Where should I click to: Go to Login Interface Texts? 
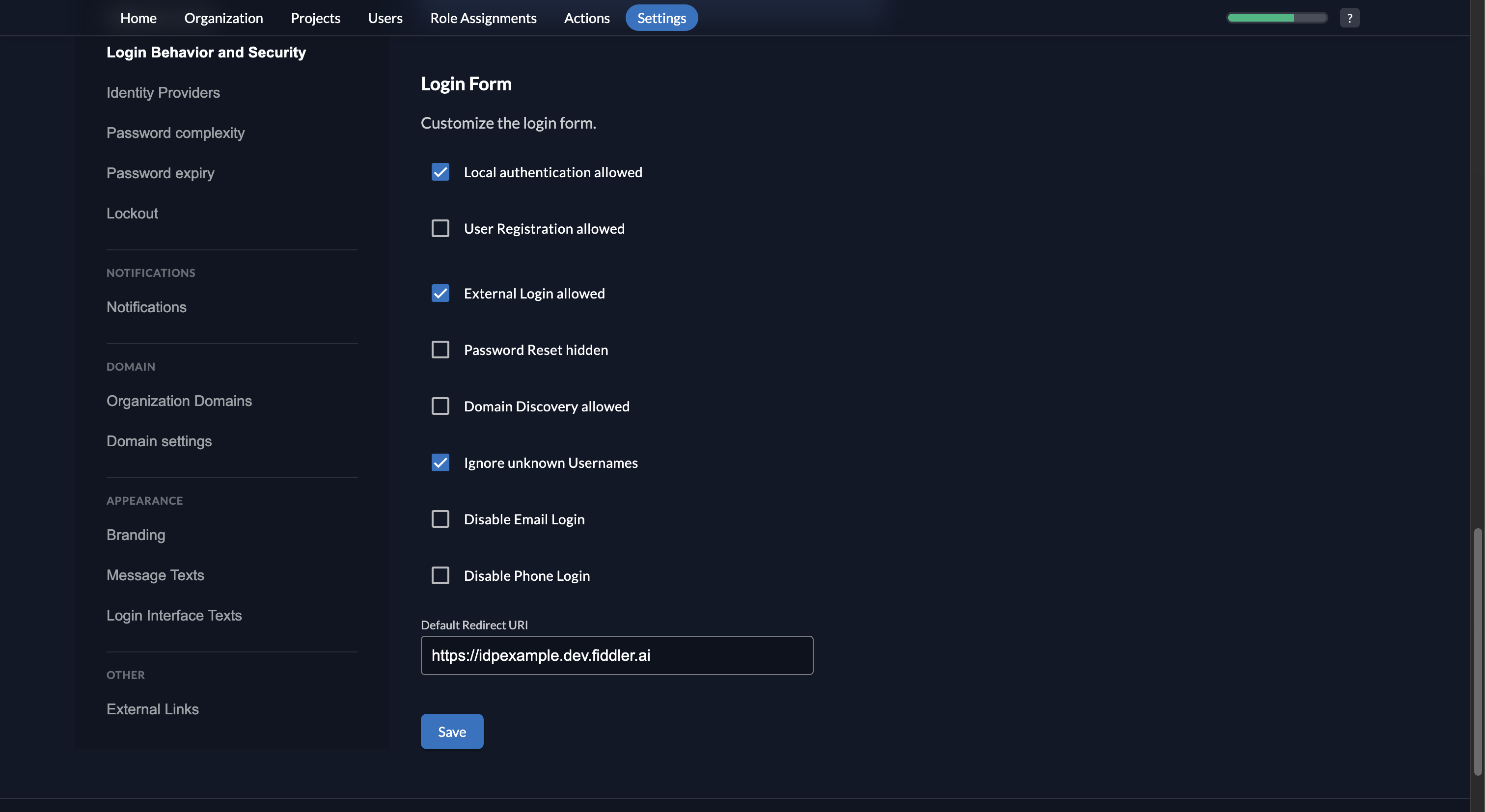pos(174,616)
